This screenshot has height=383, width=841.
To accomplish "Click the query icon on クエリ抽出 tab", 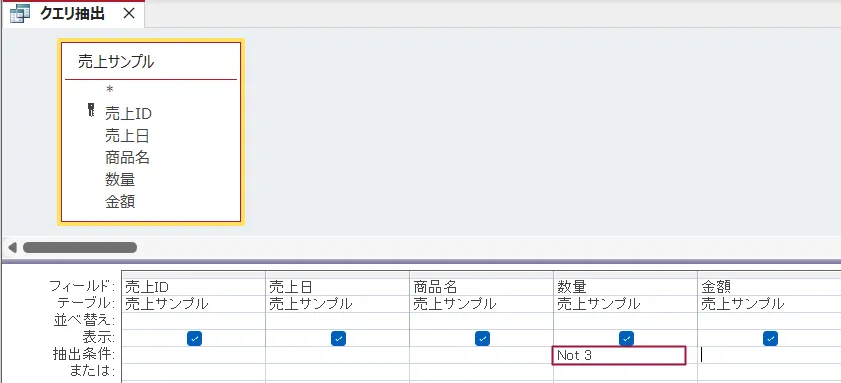I will 20,14.
